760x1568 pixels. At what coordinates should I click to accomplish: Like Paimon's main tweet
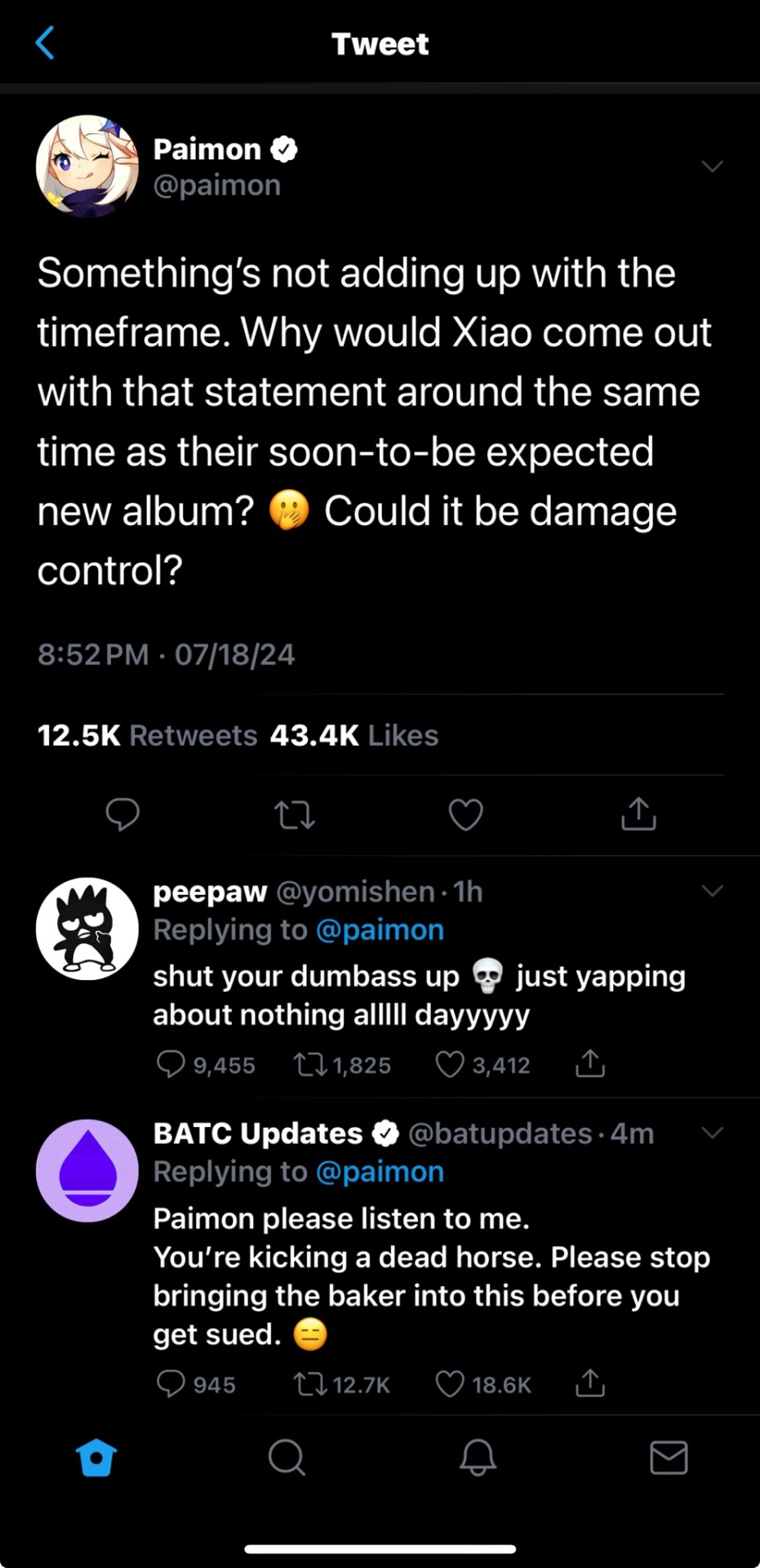click(x=466, y=814)
